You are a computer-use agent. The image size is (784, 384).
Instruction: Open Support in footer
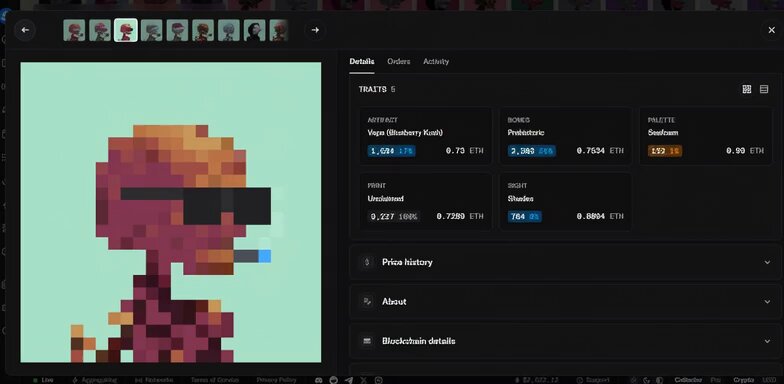point(594,380)
